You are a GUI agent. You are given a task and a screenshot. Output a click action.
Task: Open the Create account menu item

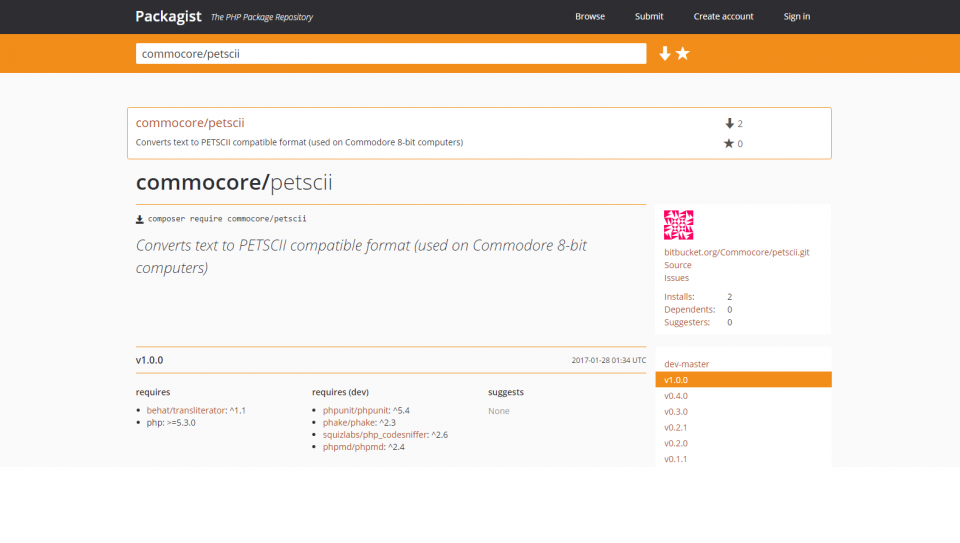[723, 17]
